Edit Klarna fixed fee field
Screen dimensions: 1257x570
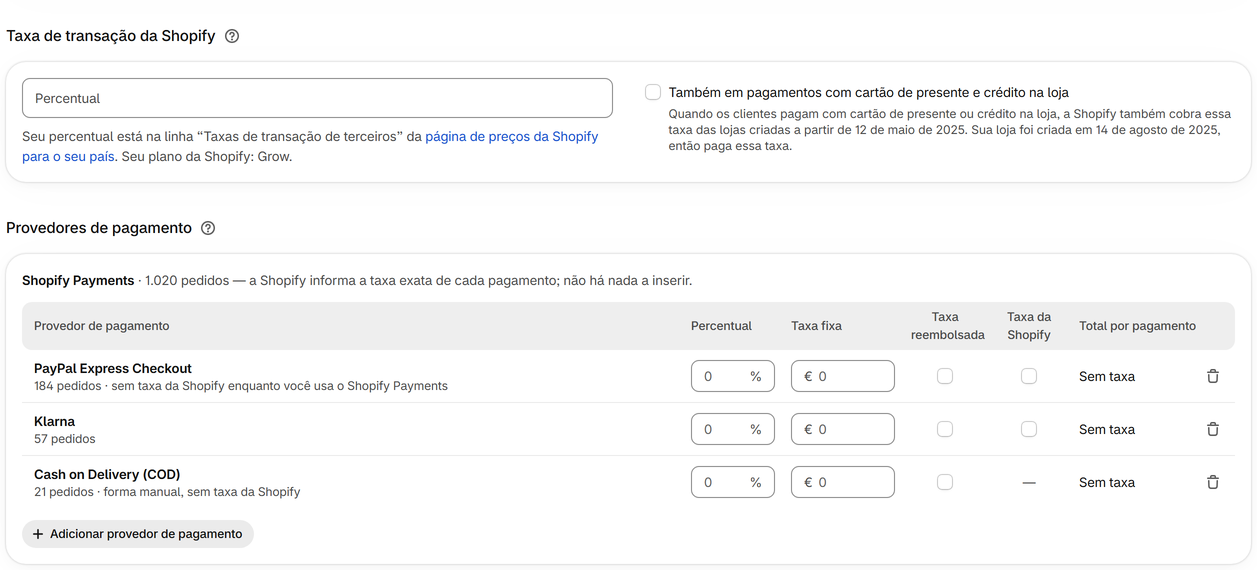[843, 429]
